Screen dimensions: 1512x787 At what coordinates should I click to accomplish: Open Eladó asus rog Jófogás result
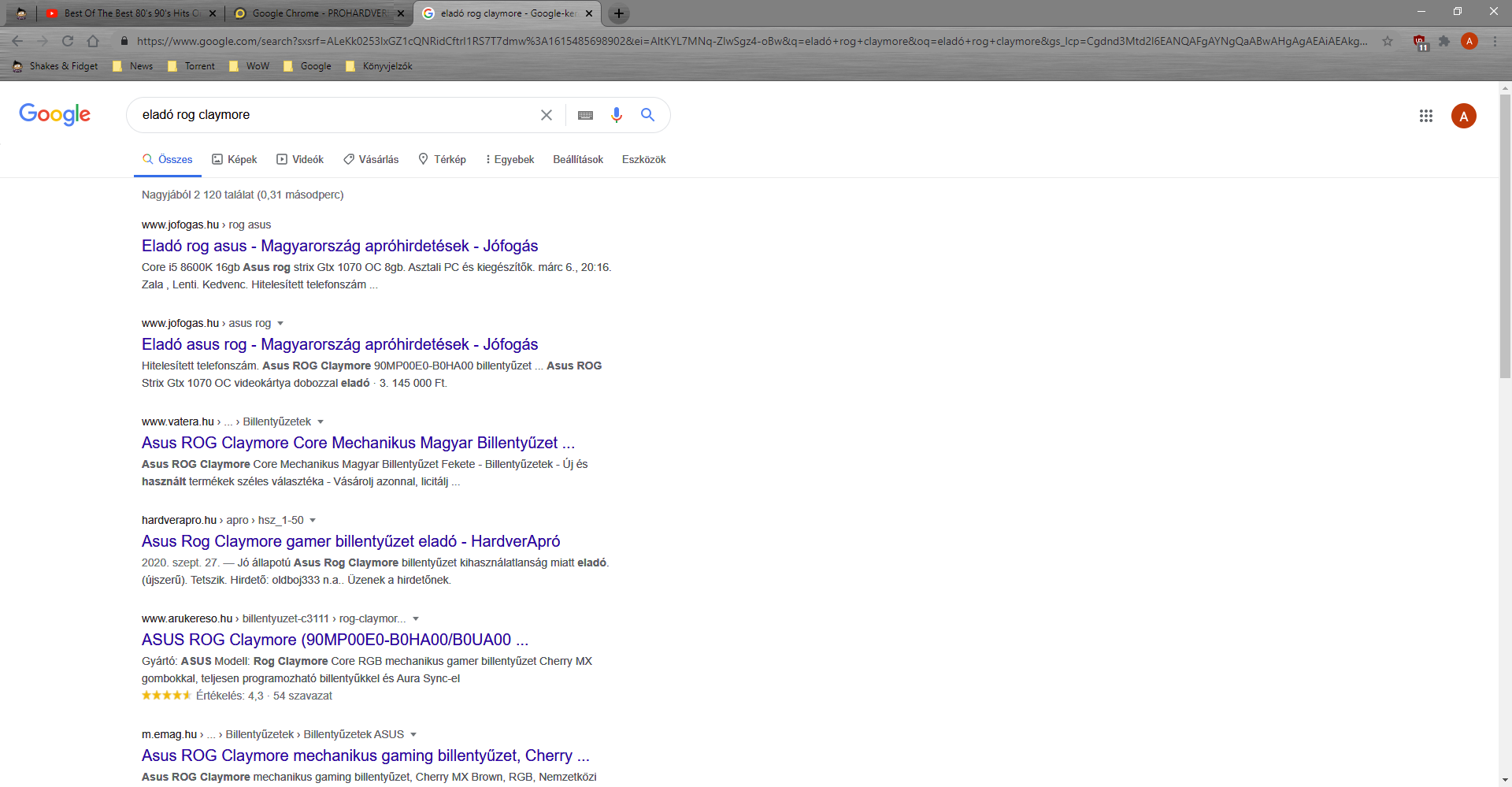[x=340, y=344]
